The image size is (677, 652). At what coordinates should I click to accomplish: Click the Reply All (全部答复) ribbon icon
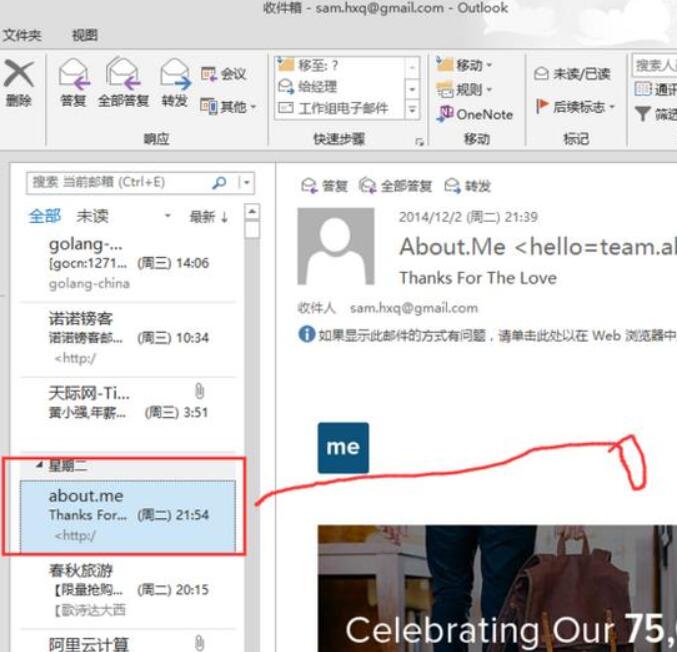[123, 73]
